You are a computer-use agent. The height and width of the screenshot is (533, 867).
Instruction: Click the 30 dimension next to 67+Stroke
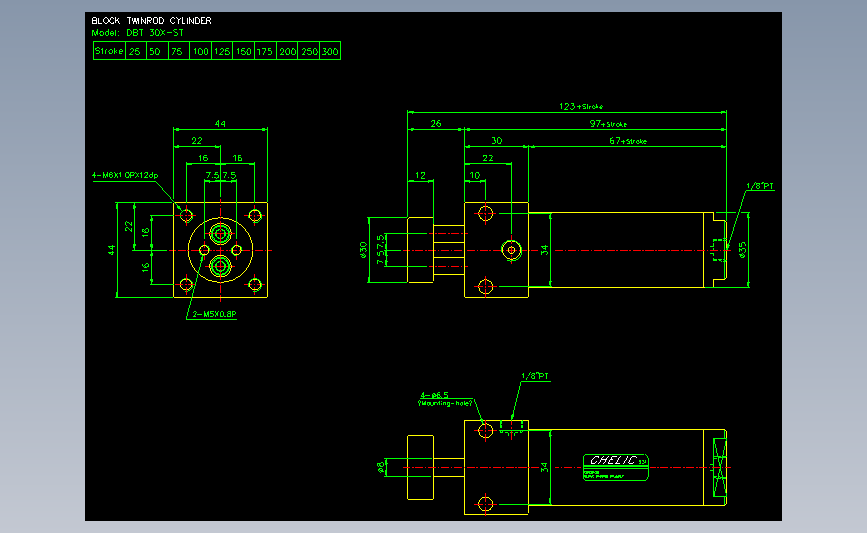coord(497,141)
